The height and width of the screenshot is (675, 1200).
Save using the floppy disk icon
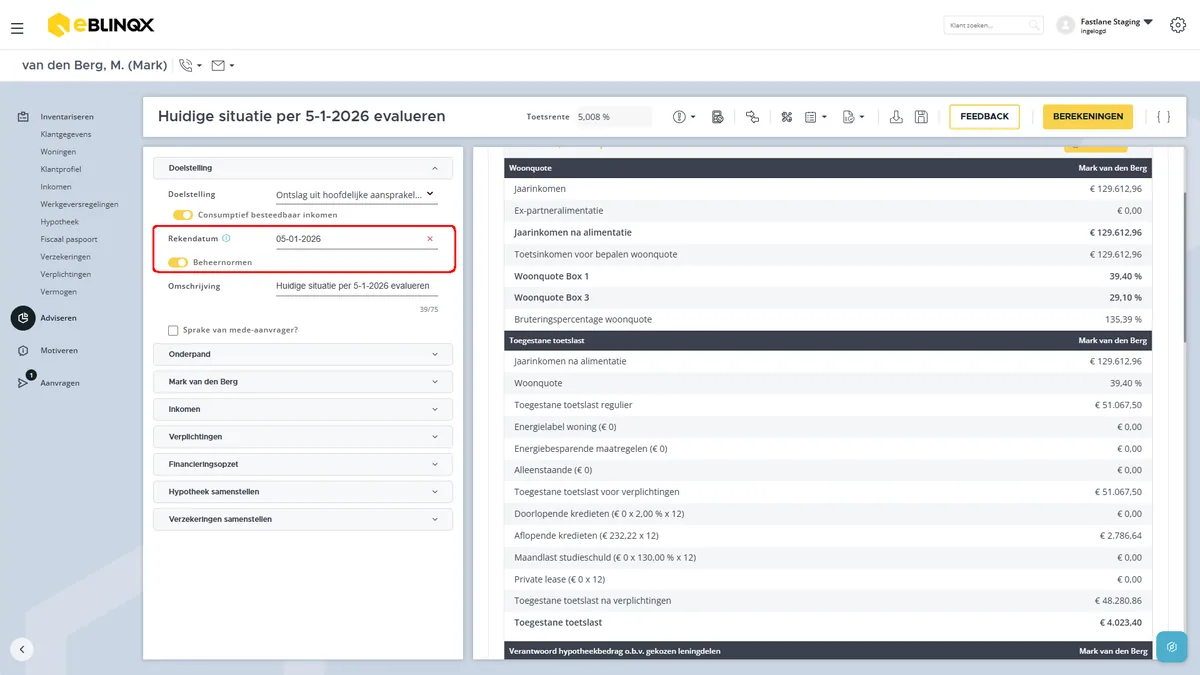[x=921, y=117]
